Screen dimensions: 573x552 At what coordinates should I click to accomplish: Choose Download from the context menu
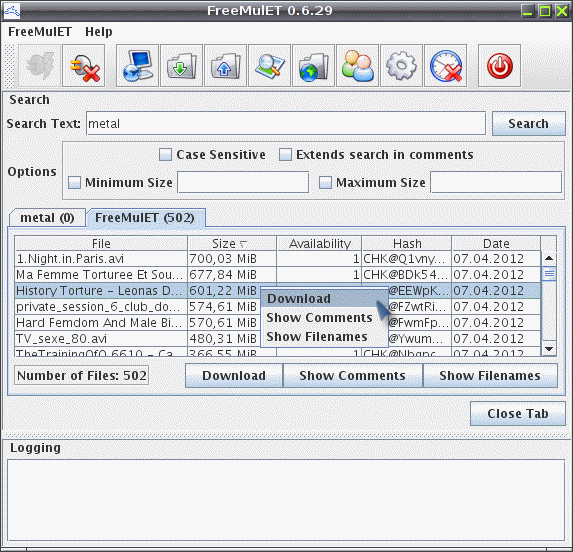point(324,298)
